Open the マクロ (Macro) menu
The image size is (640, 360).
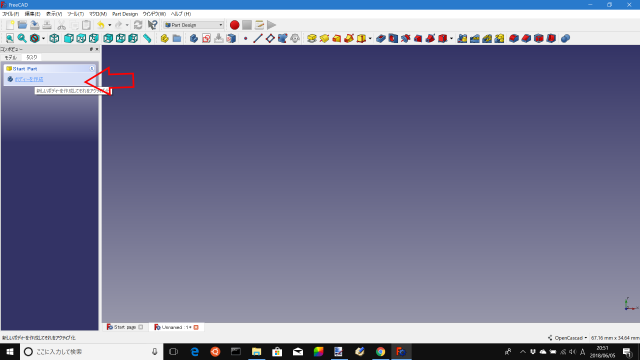point(98,14)
